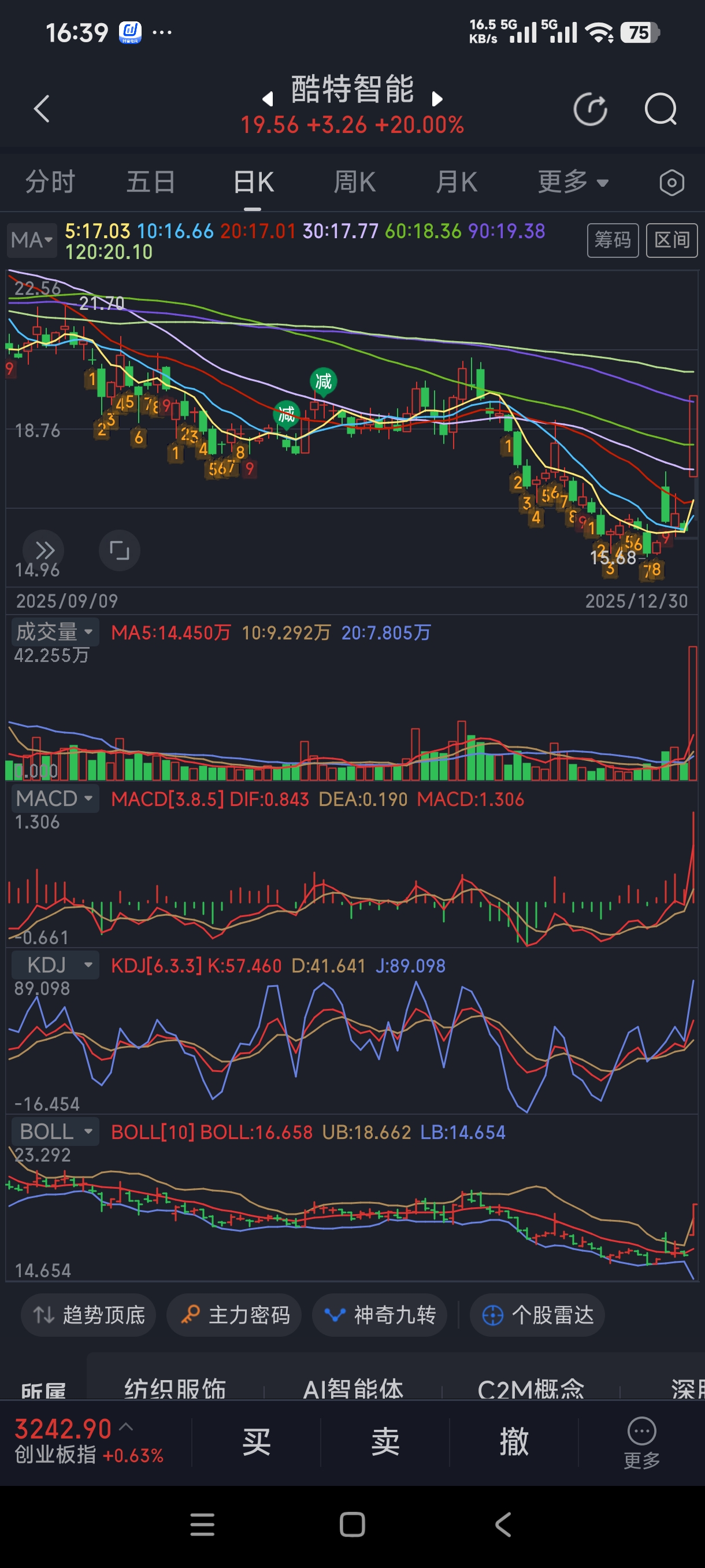This screenshot has height=1568, width=705.
Task: Open the 成交量 indicator dropdown
Action: 55,632
